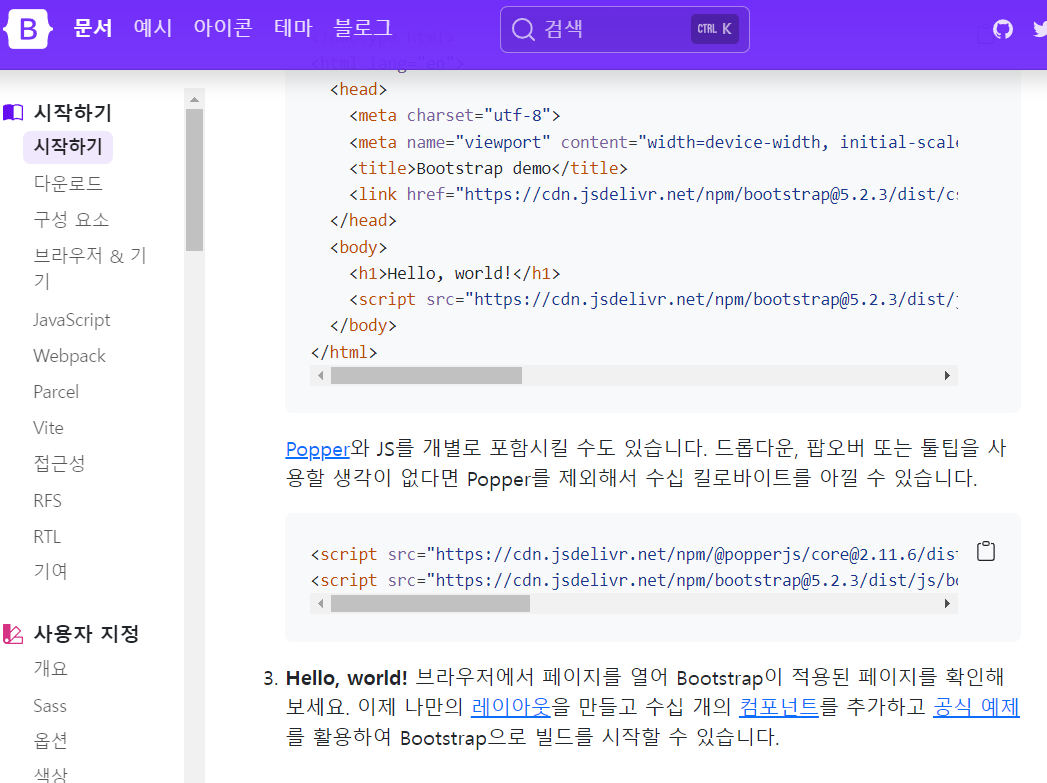This screenshot has height=783, width=1047.
Task: Open RTL sidebar page
Action: pyautogui.click(x=47, y=537)
